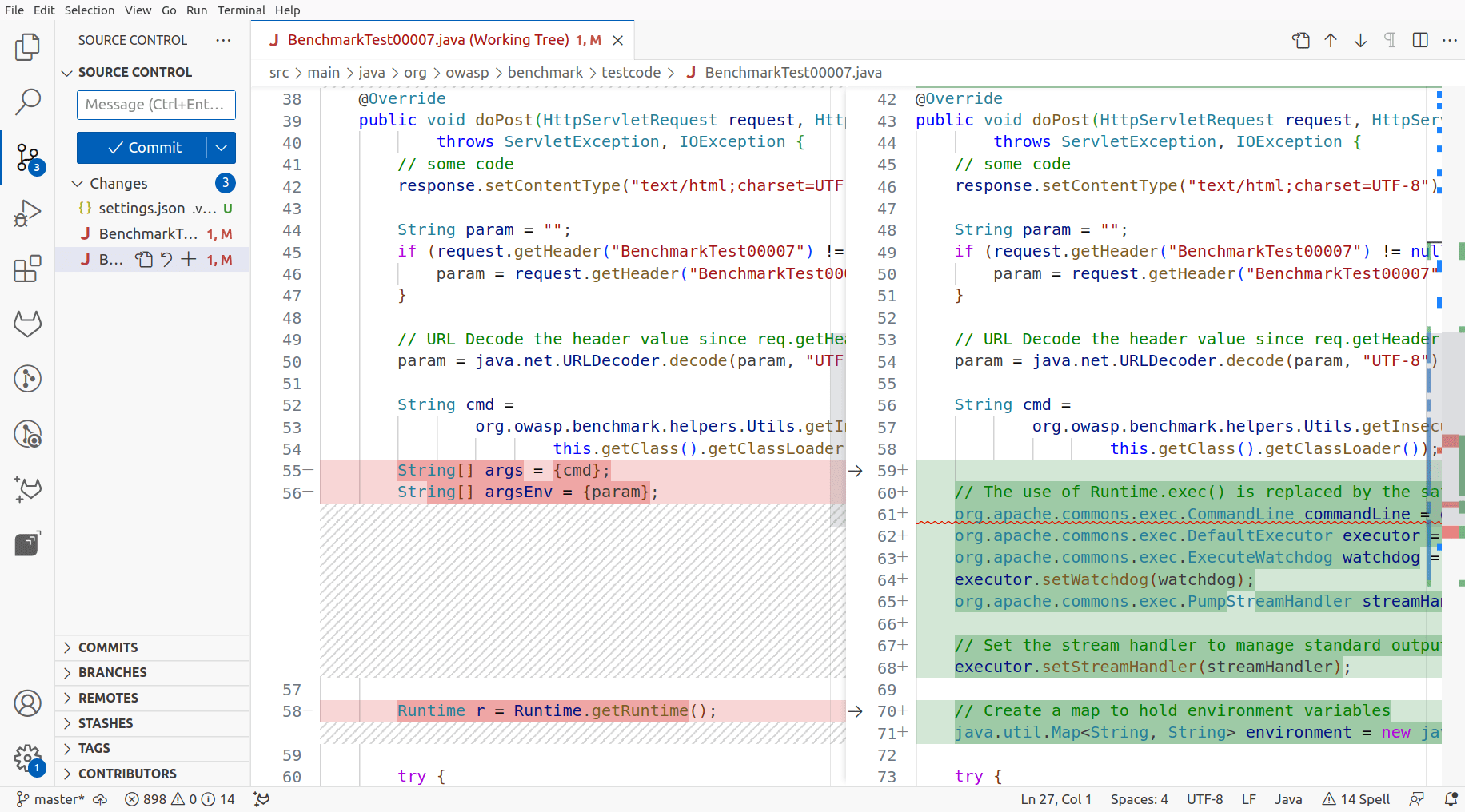
Task: Open the Terminal menu
Action: click(x=242, y=10)
